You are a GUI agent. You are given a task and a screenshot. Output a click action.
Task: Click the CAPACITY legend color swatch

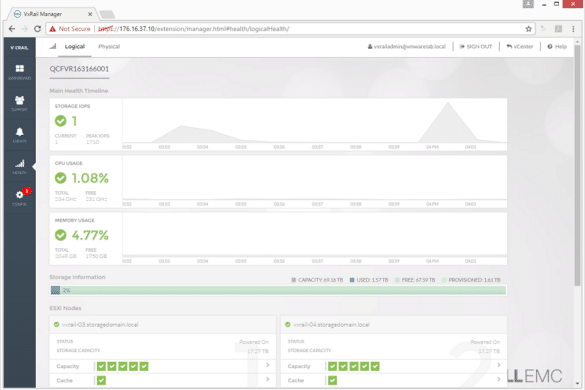(x=294, y=280)
